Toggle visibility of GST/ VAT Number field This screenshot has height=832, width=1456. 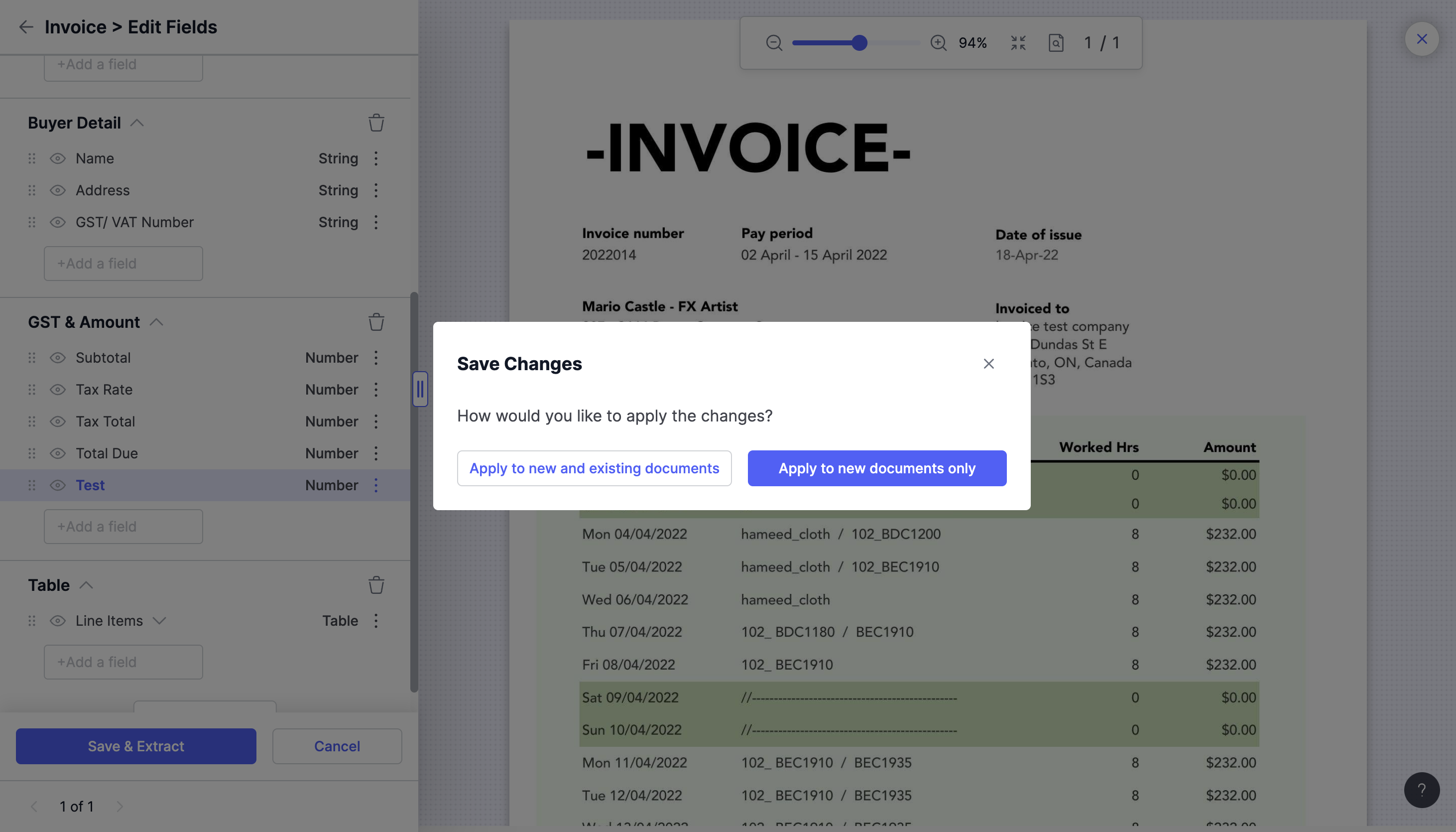point(58,222)
